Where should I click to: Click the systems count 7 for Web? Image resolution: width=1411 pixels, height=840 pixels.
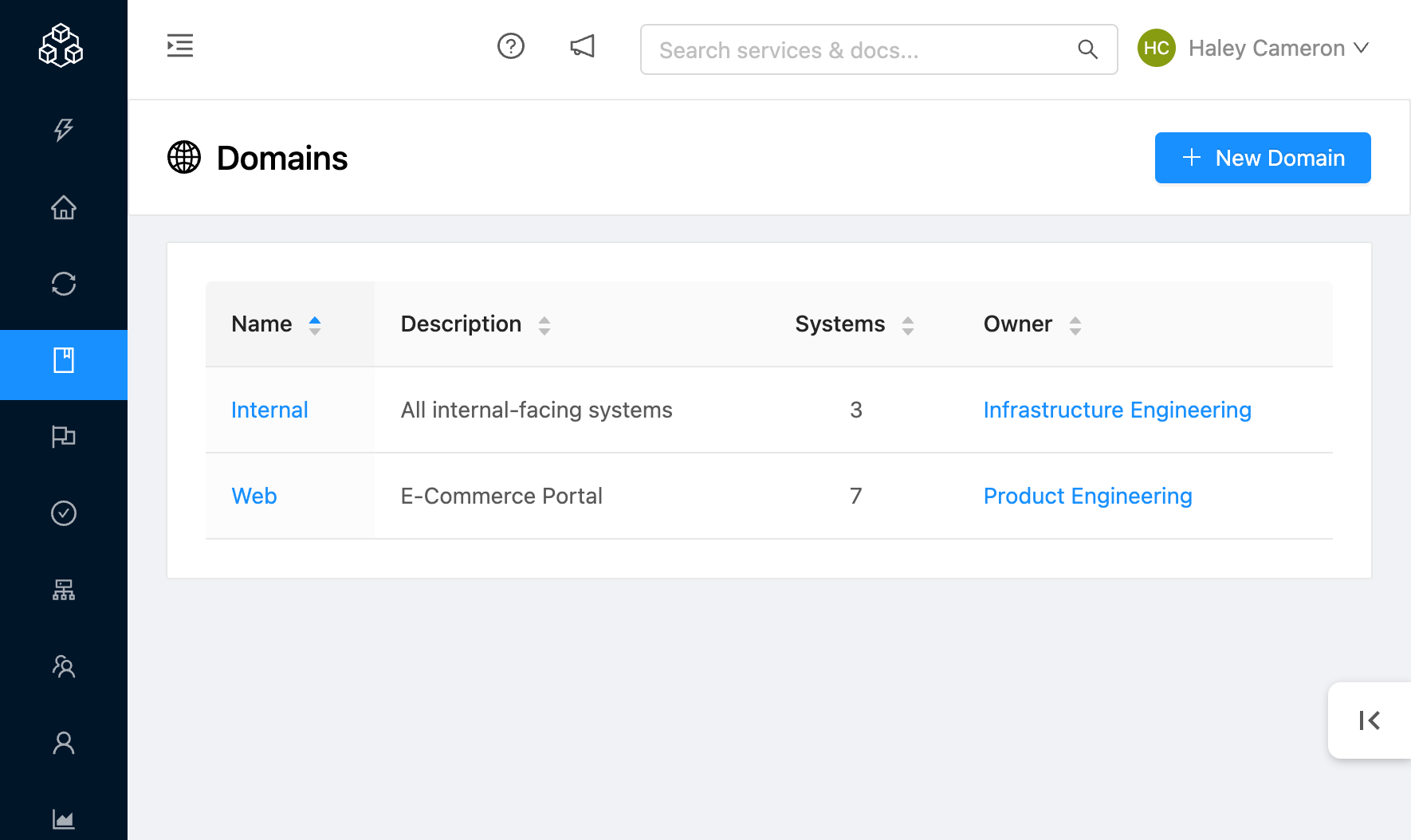(856, 496)
